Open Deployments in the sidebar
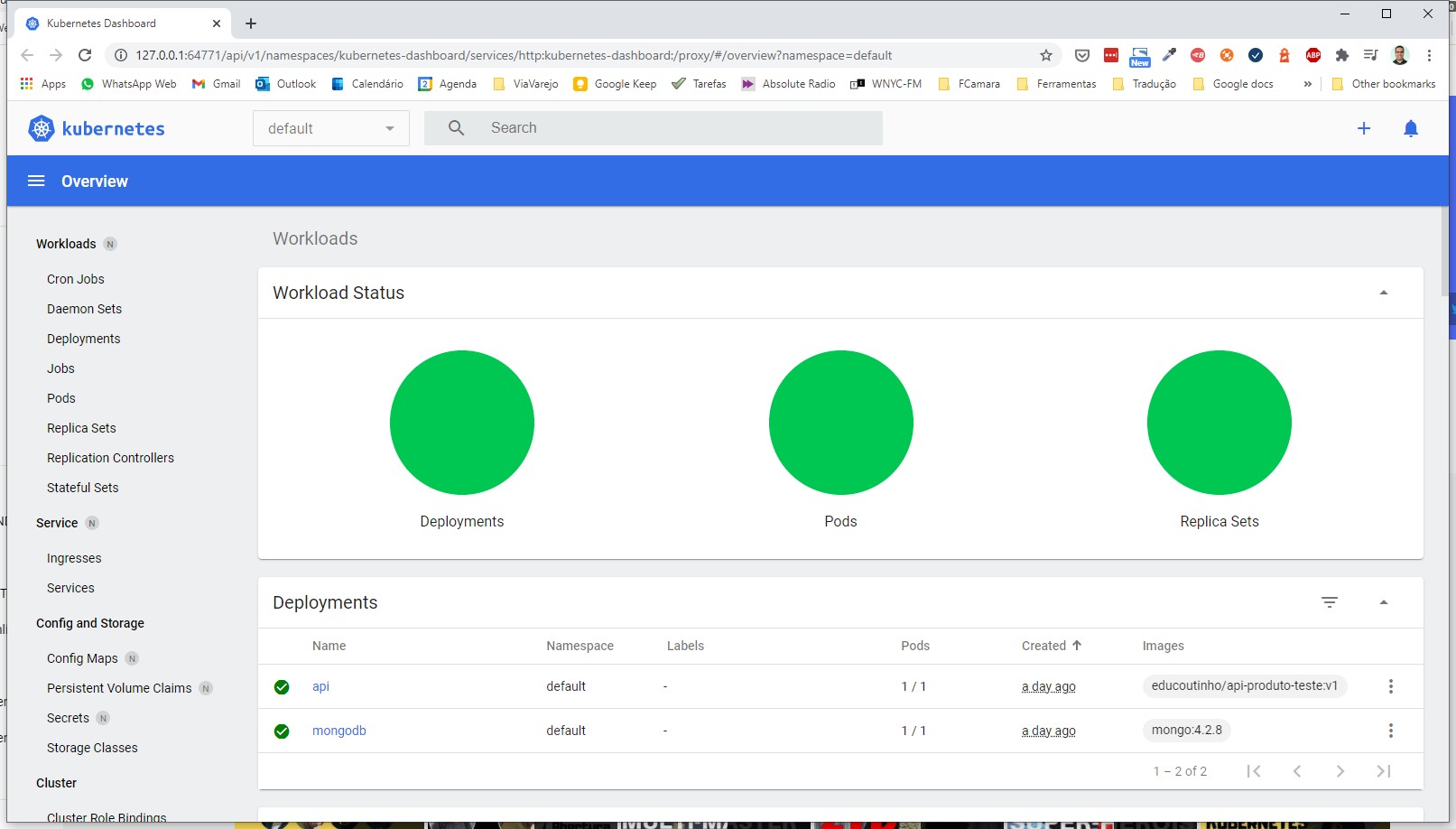Viewport: 1456px width, 829px height. click(83, 339)
